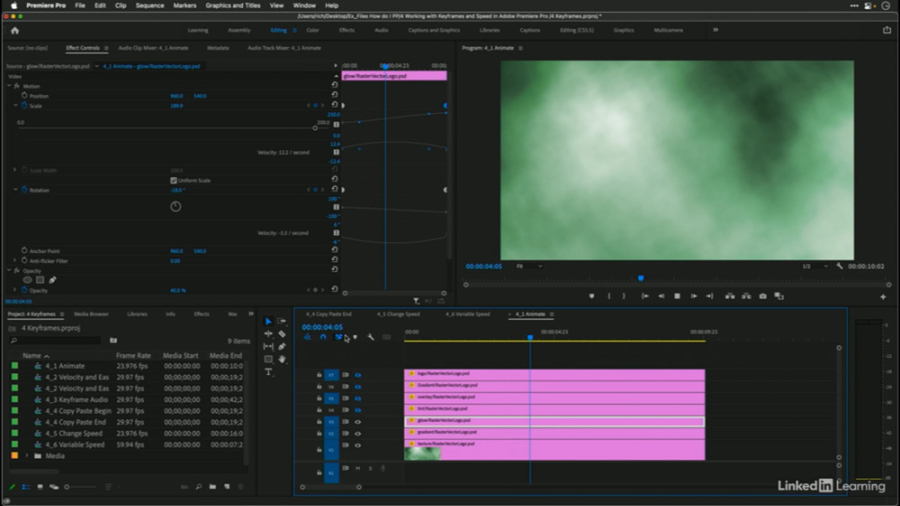This screenshot has width=900, height=506.
Task: Open Program Monitor settings wrench
Action: (840, 266)
